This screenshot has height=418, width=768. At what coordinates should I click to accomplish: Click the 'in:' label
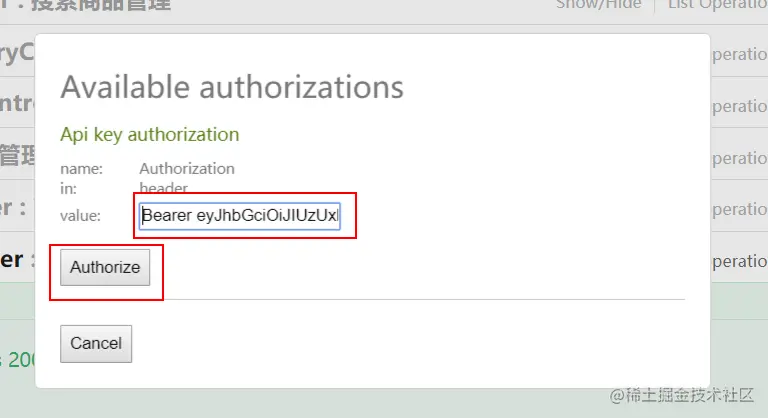[69, 189]
